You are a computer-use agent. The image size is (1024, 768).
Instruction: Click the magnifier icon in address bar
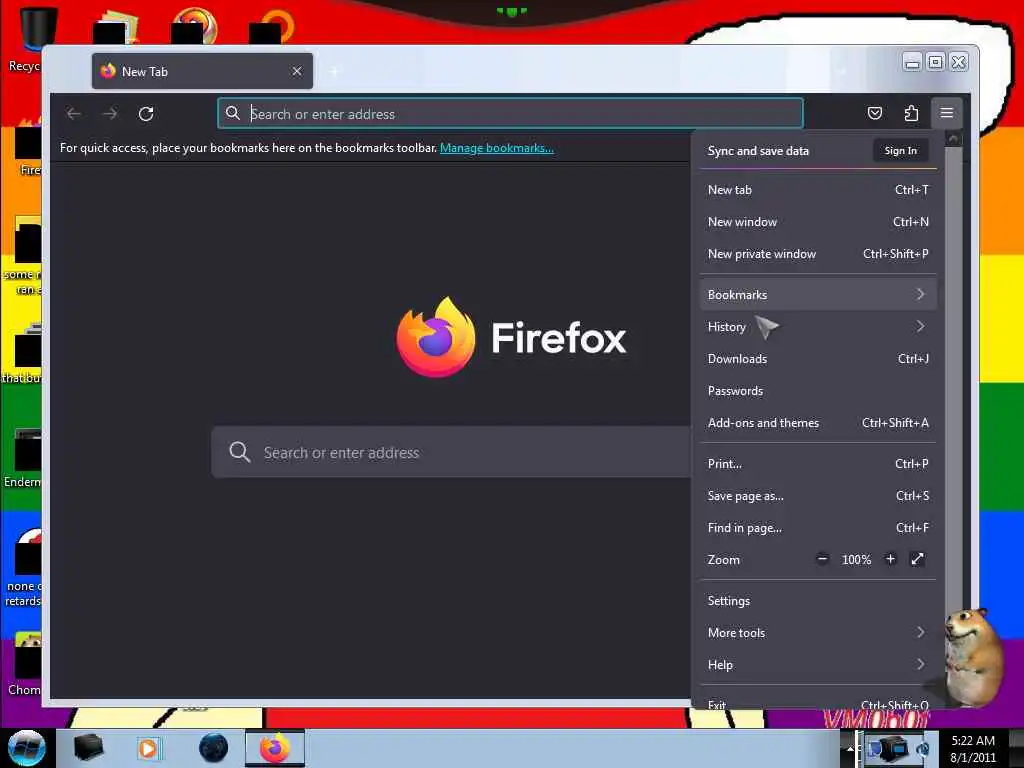232,114
